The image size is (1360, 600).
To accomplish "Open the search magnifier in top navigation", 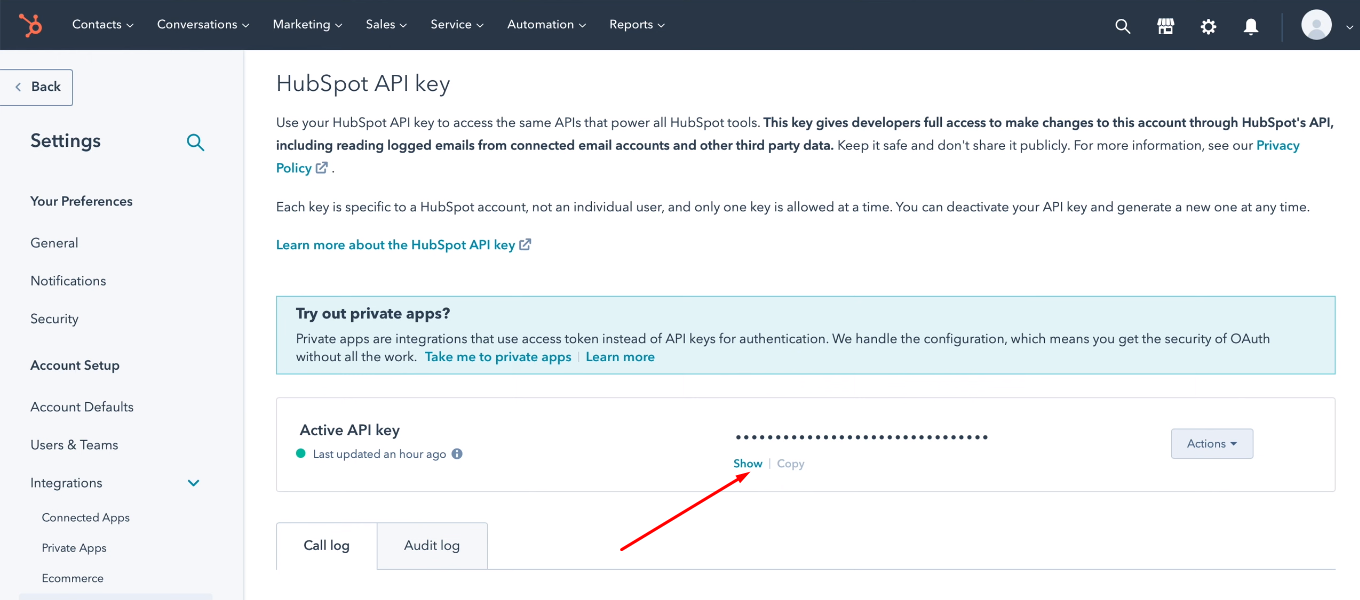I will point(1123,27).
